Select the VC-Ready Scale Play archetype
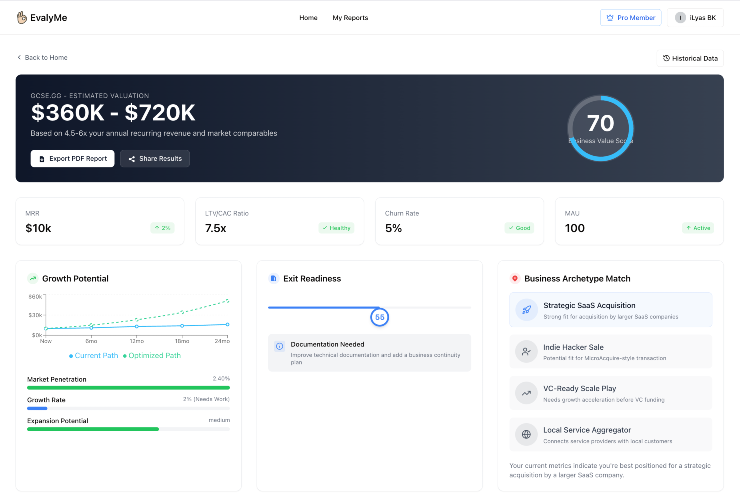 pyautogui.click(x=611, y=393)
